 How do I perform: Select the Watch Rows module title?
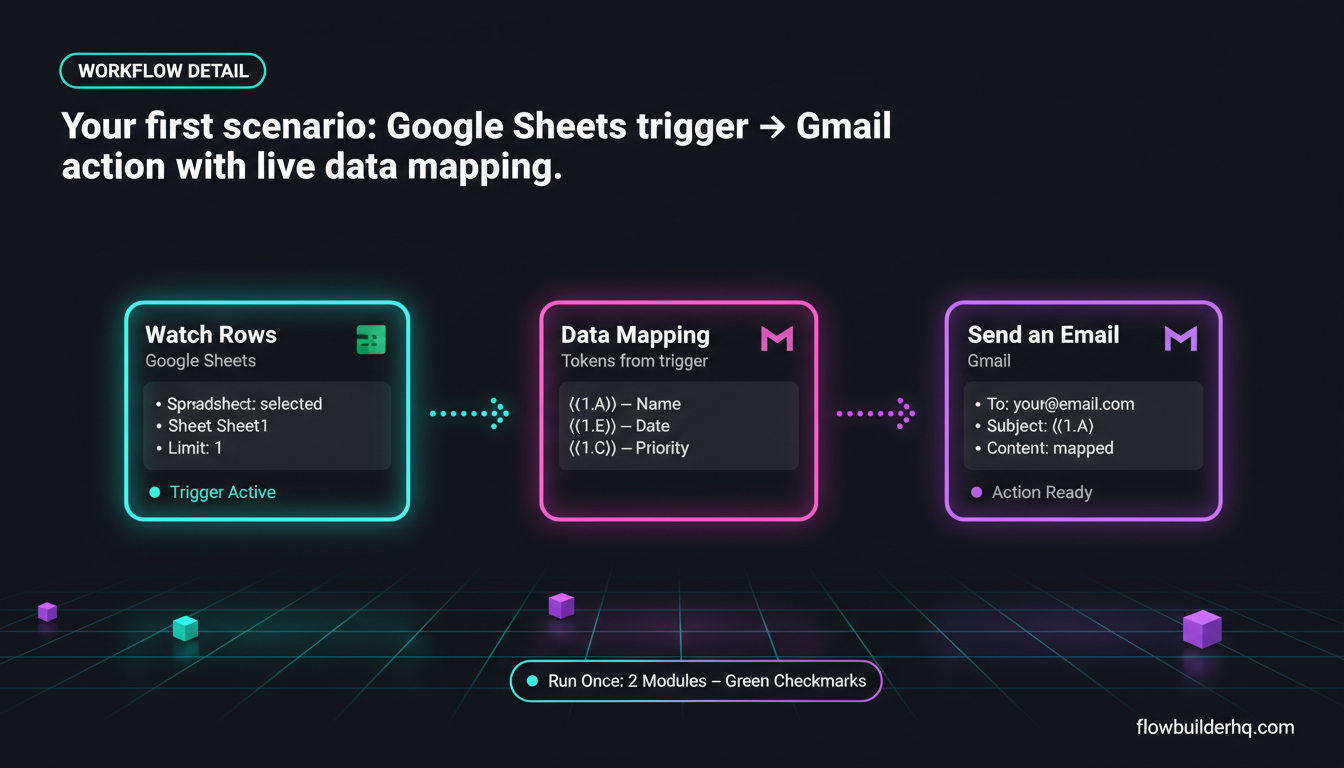click(211, 335)
